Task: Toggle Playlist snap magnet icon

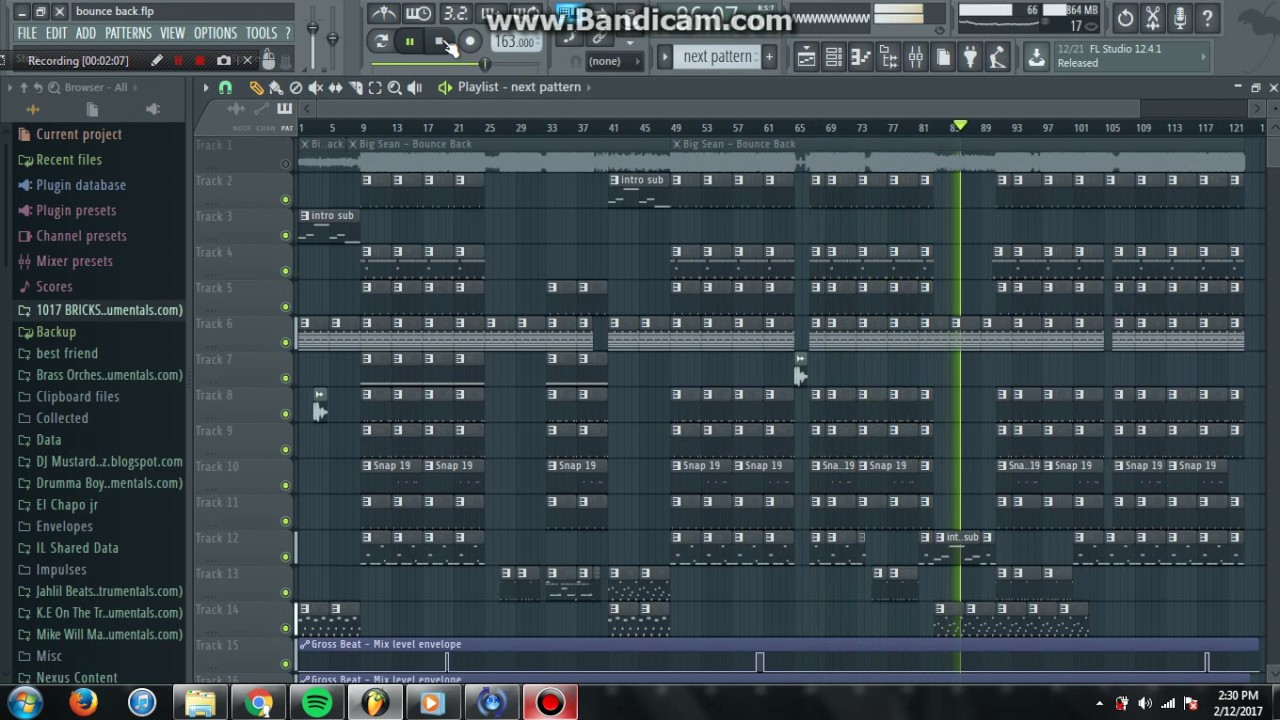Action: tap(225, 88)
